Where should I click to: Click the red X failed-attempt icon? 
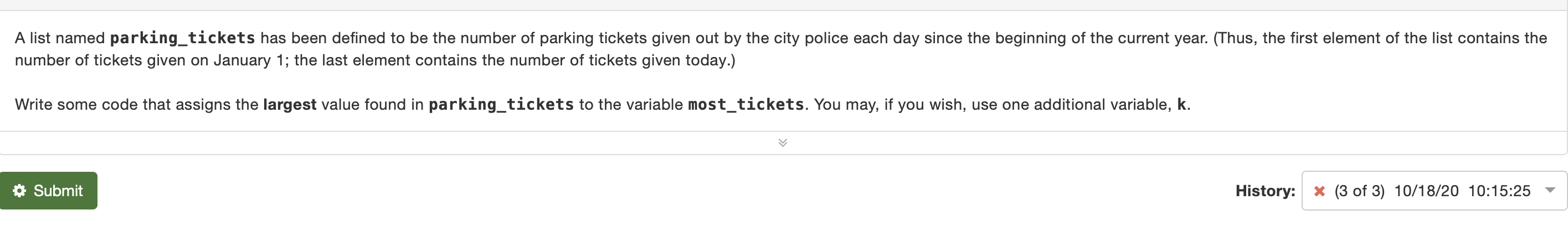1320,191
